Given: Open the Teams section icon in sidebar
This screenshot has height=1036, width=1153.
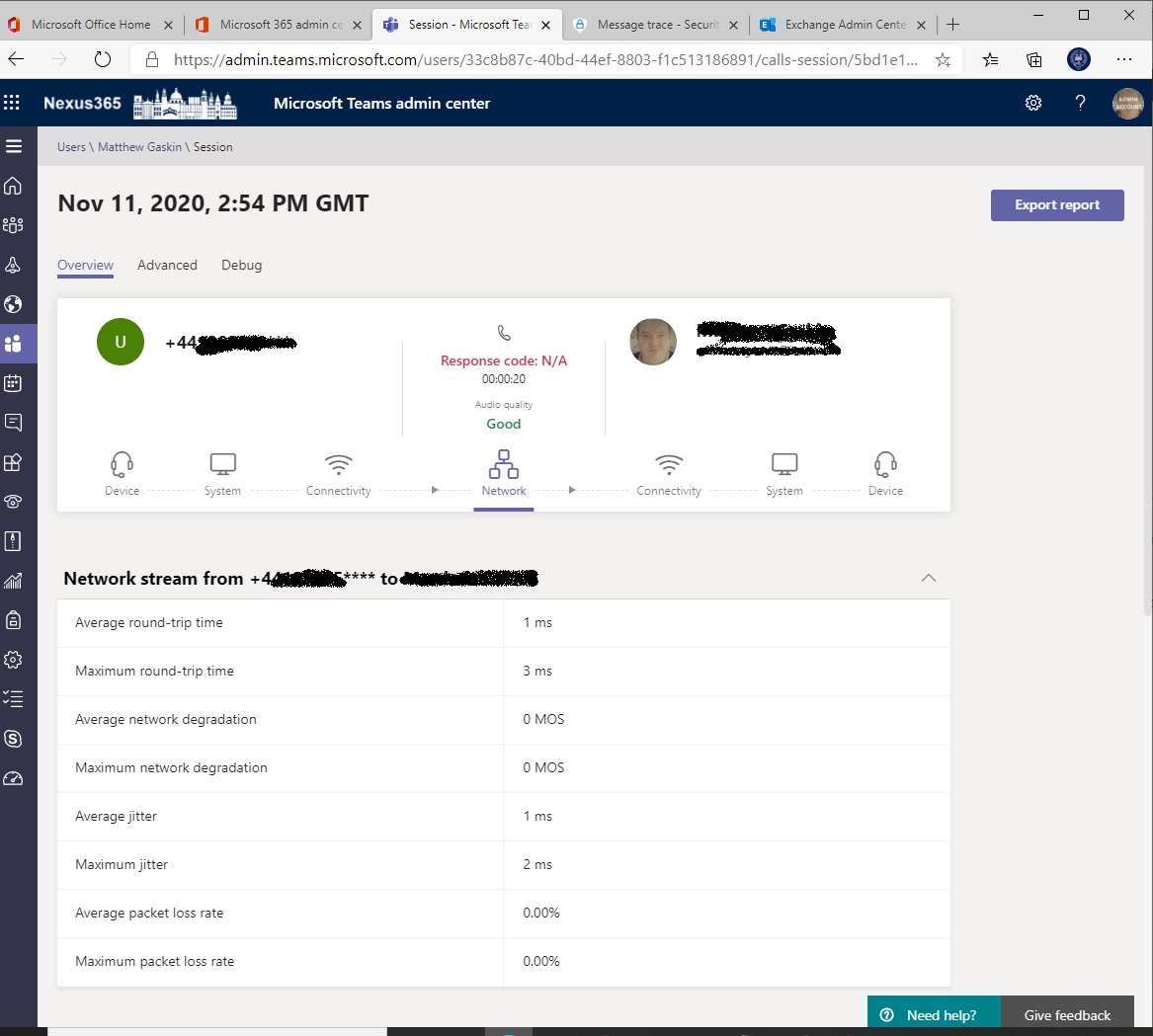Looking at the screenshot, I should (x=14, y=225).
